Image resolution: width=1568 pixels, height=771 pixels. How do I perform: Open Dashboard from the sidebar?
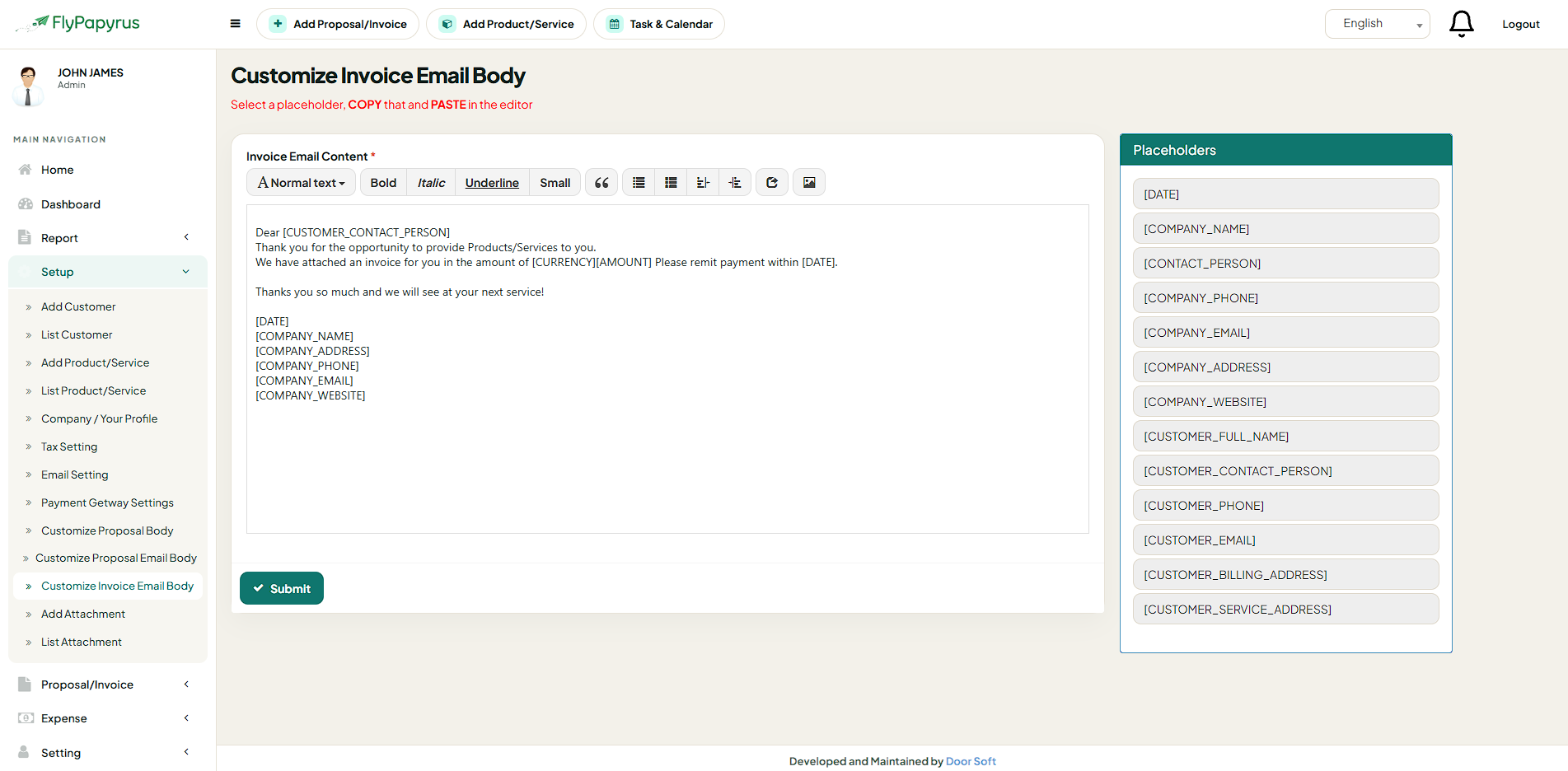[71, 204]
